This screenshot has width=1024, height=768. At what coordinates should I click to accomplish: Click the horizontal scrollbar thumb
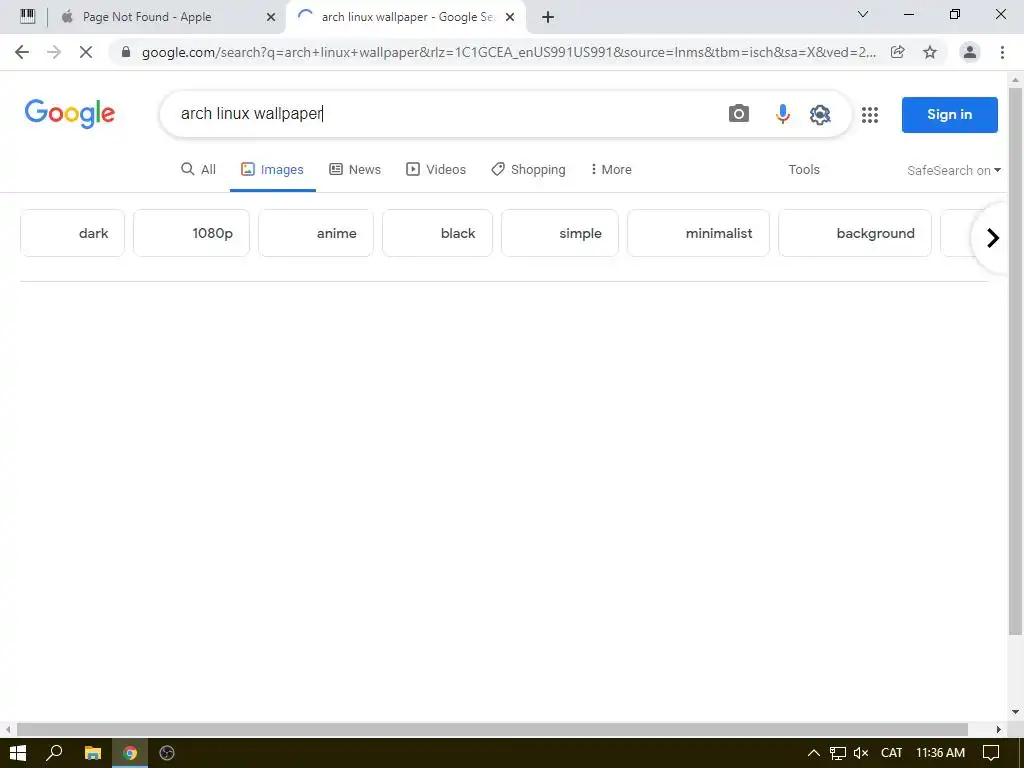pos(492,729)
